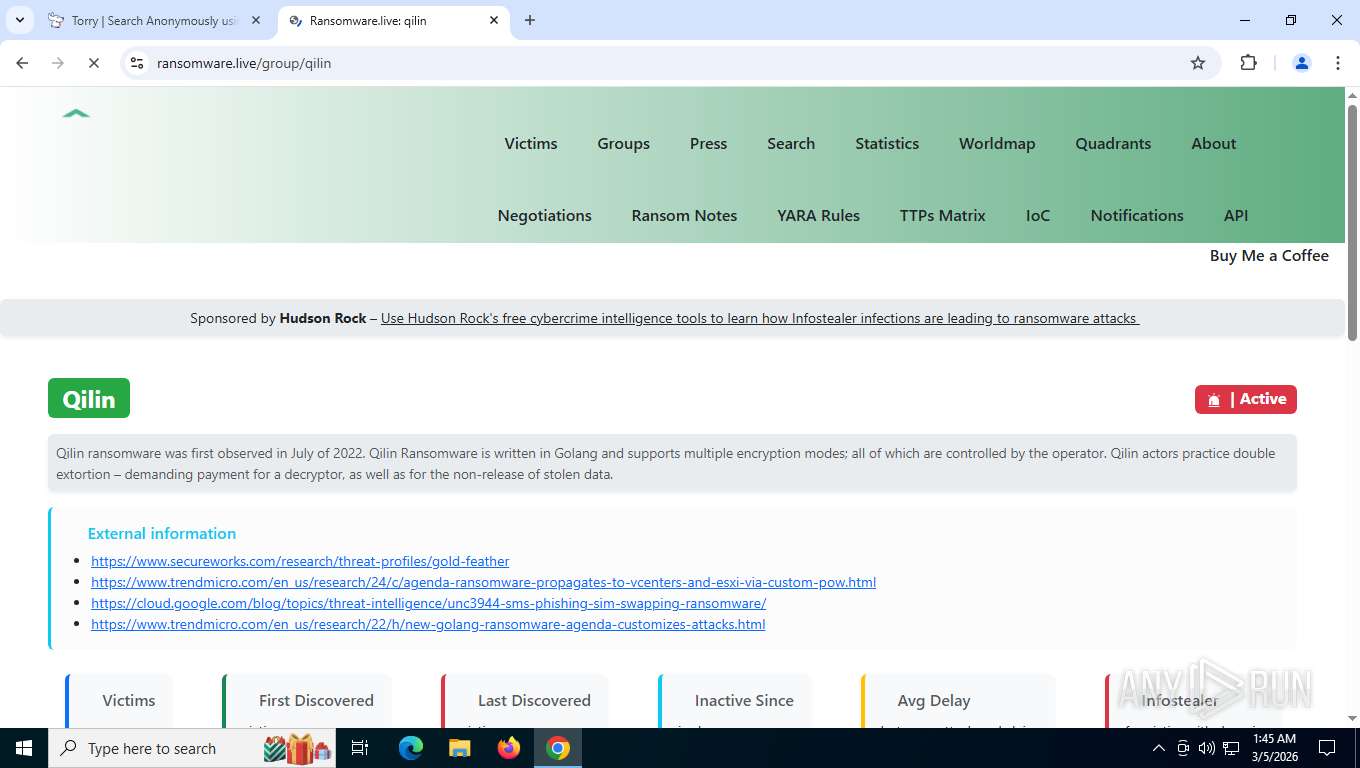Open the site information icon in address bar
This screenshot has height=768, width=1360.
click(x=138, y=63)
